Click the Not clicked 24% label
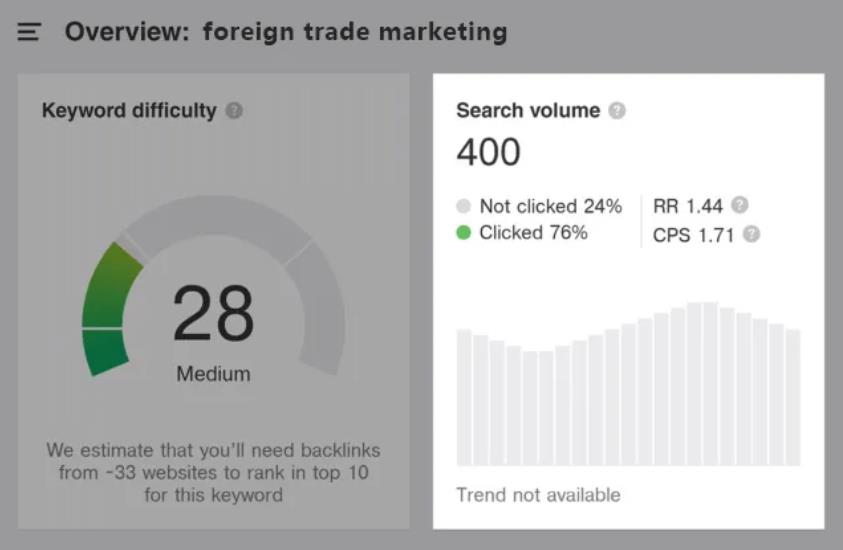This screenshot has width=843, height=550. pos(550,206)
